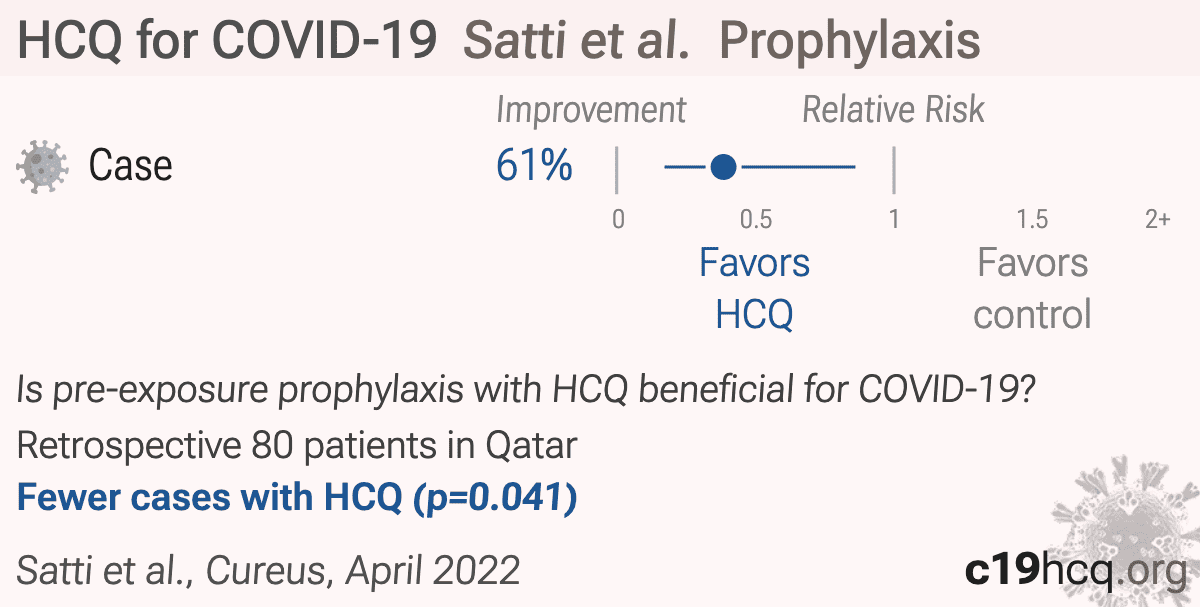Click the blue point estimate dot
The height and width of the screenshot is (607, 1200).
pos(724,167)
